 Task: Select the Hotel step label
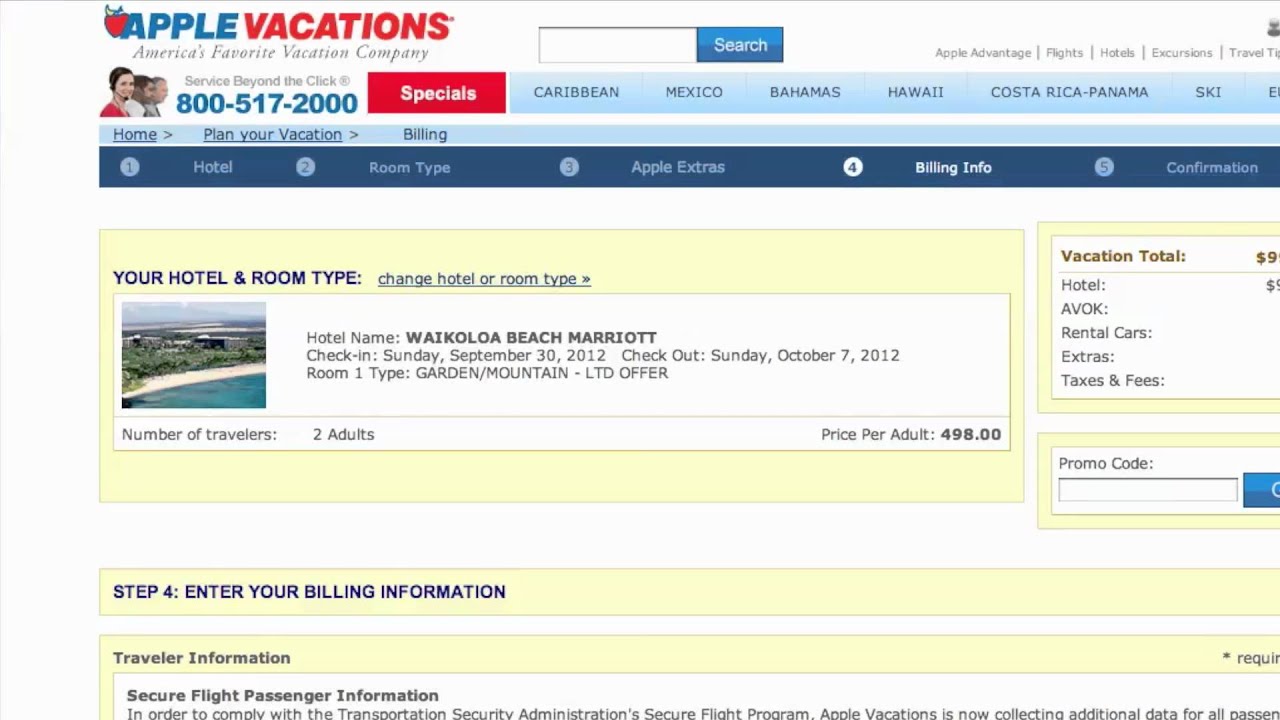click(213, 167)
